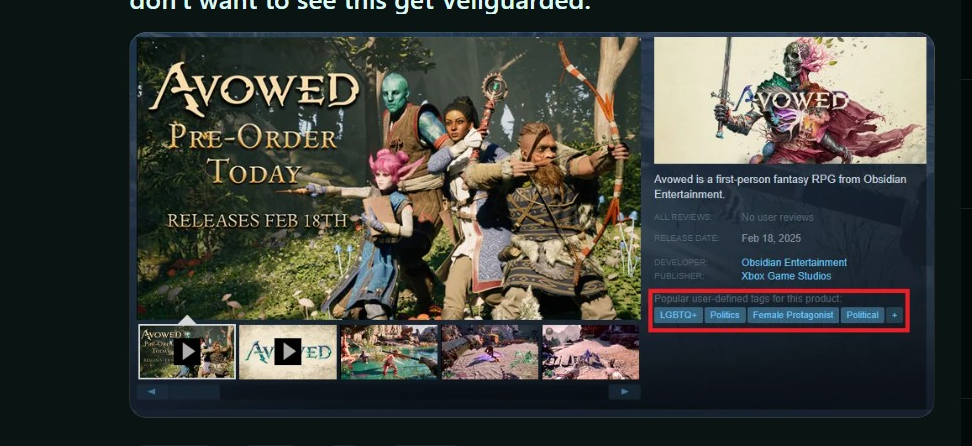Click the left arrow of the thumbnail strip
The width and height of the screenshot is (972, 446).
(x=152, y=392)
